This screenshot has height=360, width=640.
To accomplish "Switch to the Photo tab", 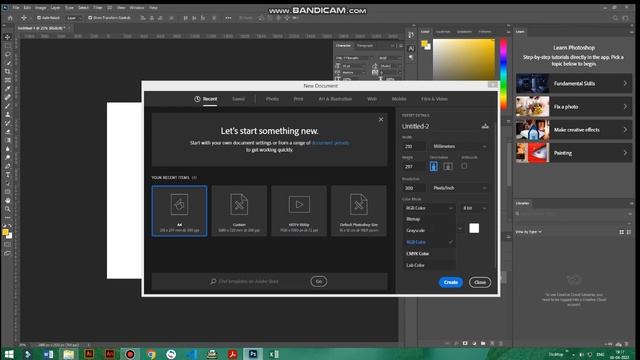I will point(272,99).
